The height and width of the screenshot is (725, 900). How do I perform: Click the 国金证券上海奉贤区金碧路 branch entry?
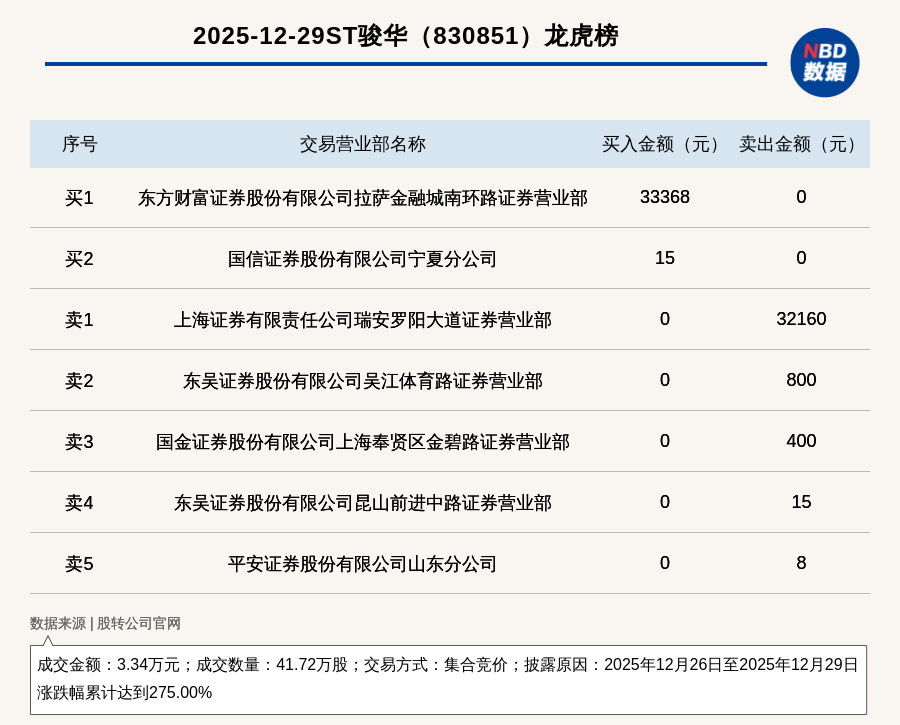pos(362,442)
